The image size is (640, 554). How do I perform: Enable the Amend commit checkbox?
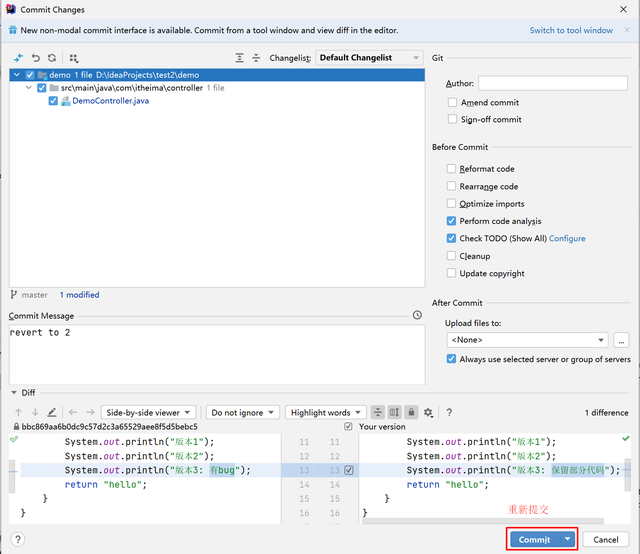click(x=452, y=103)
